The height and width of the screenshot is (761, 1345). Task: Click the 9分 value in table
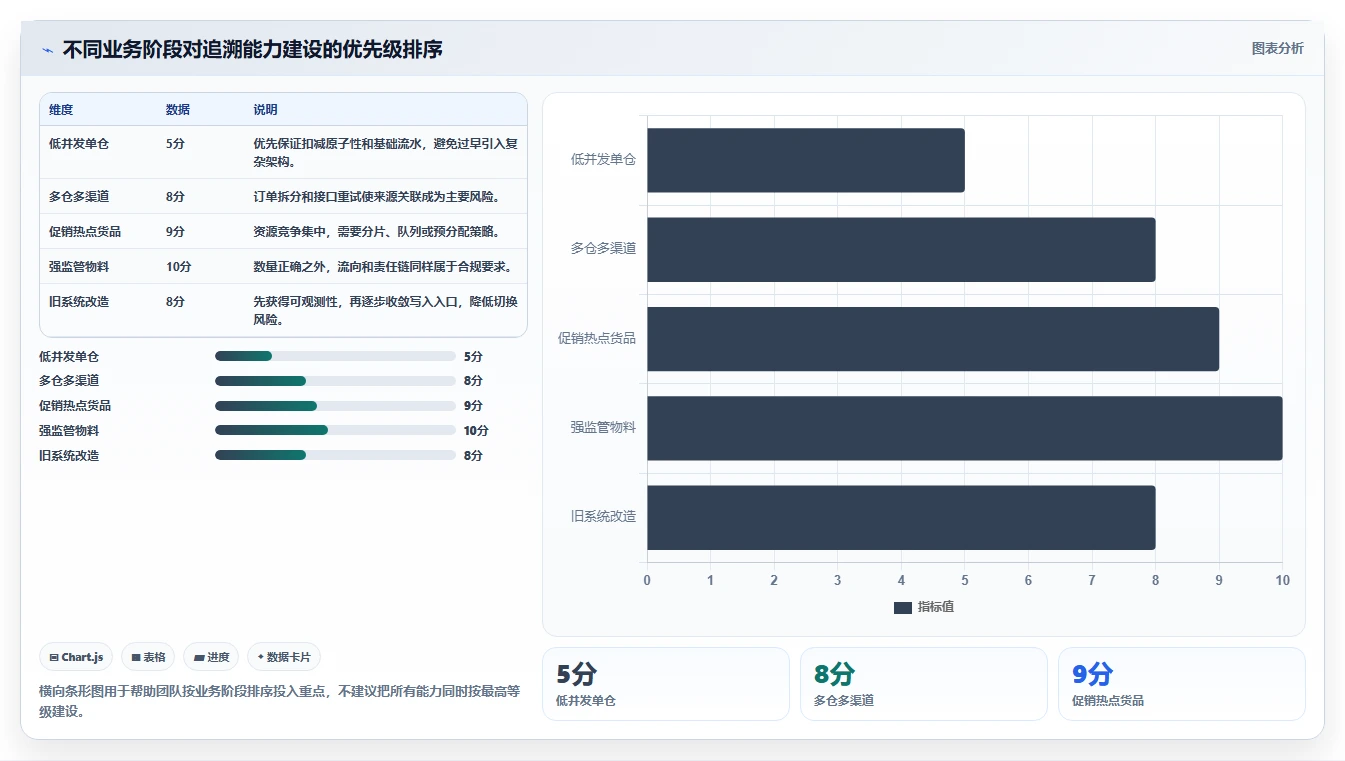point(175,231)
